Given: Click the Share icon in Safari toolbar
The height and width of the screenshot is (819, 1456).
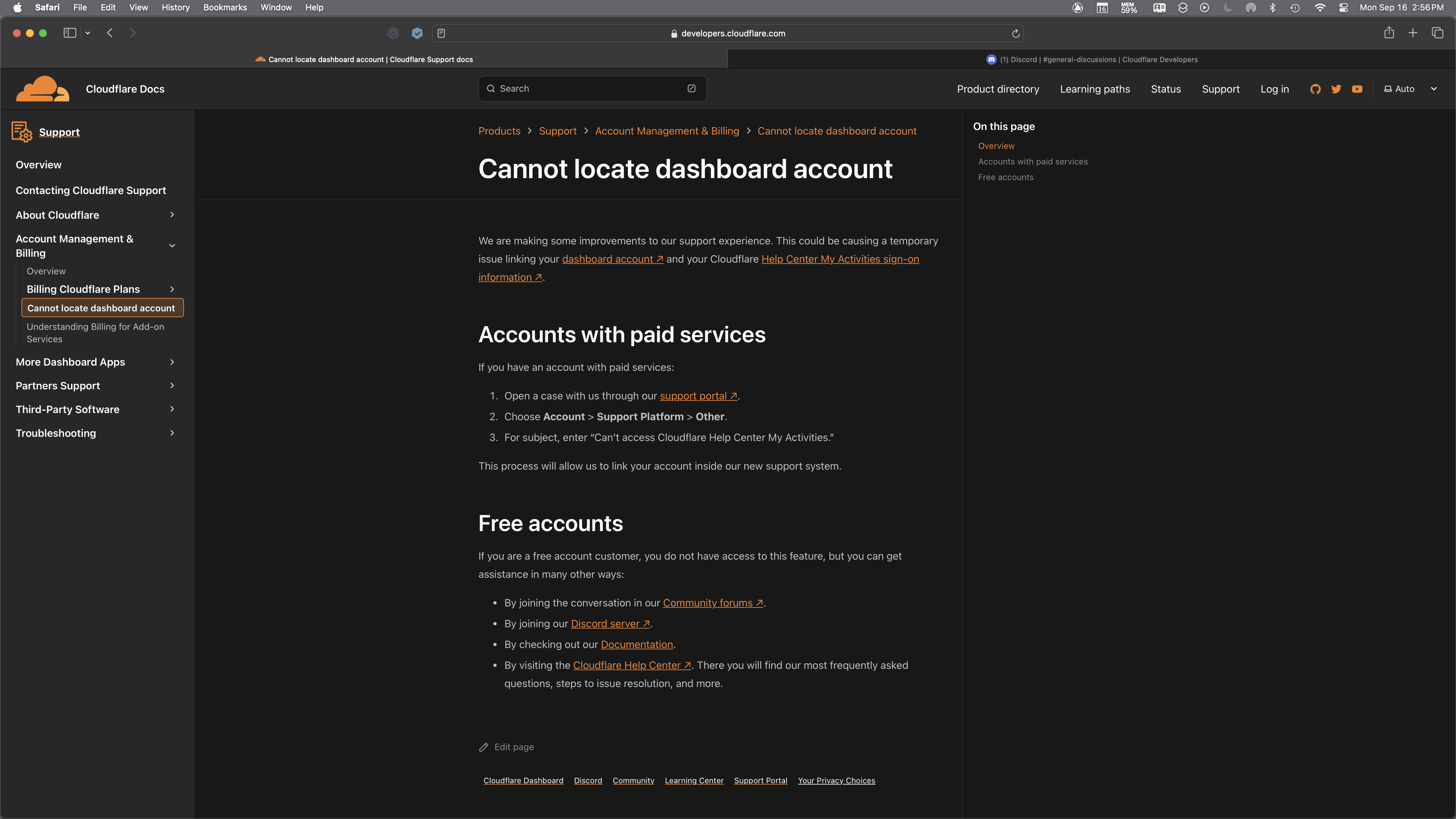Looking at the screenshot, I should coord(1389,33).
